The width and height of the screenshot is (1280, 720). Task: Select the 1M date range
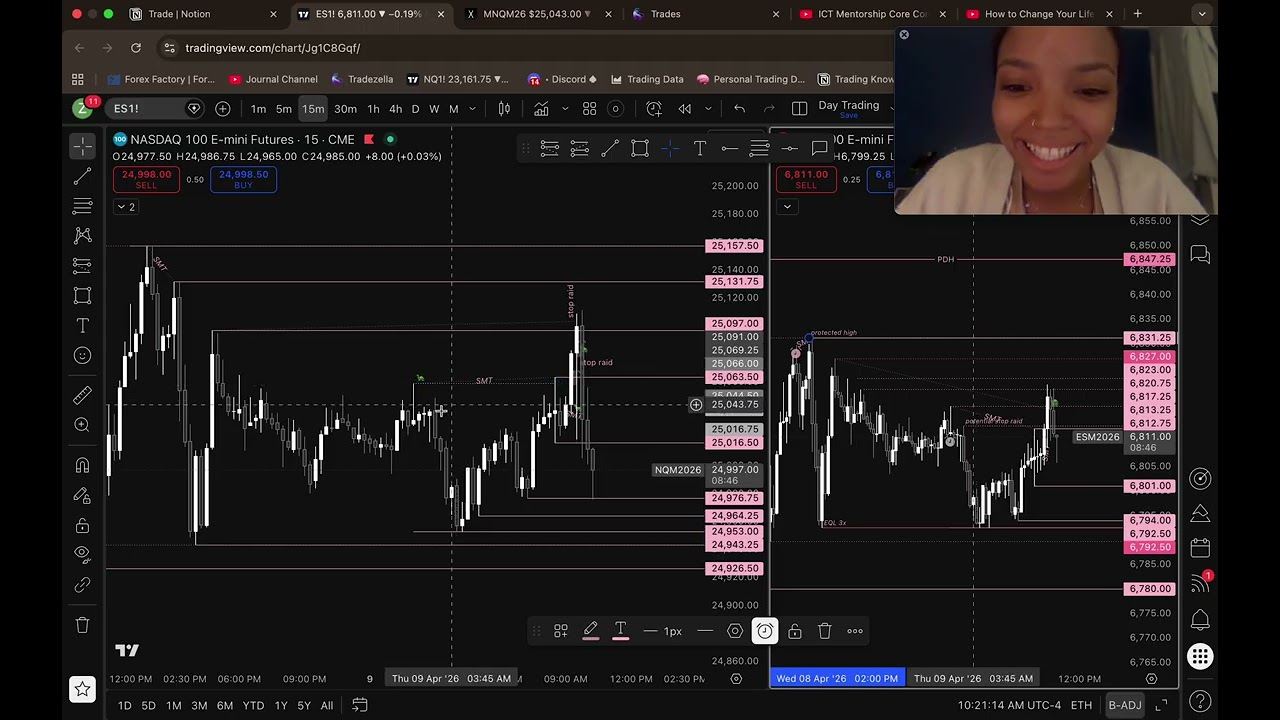[x=173, y=706]
